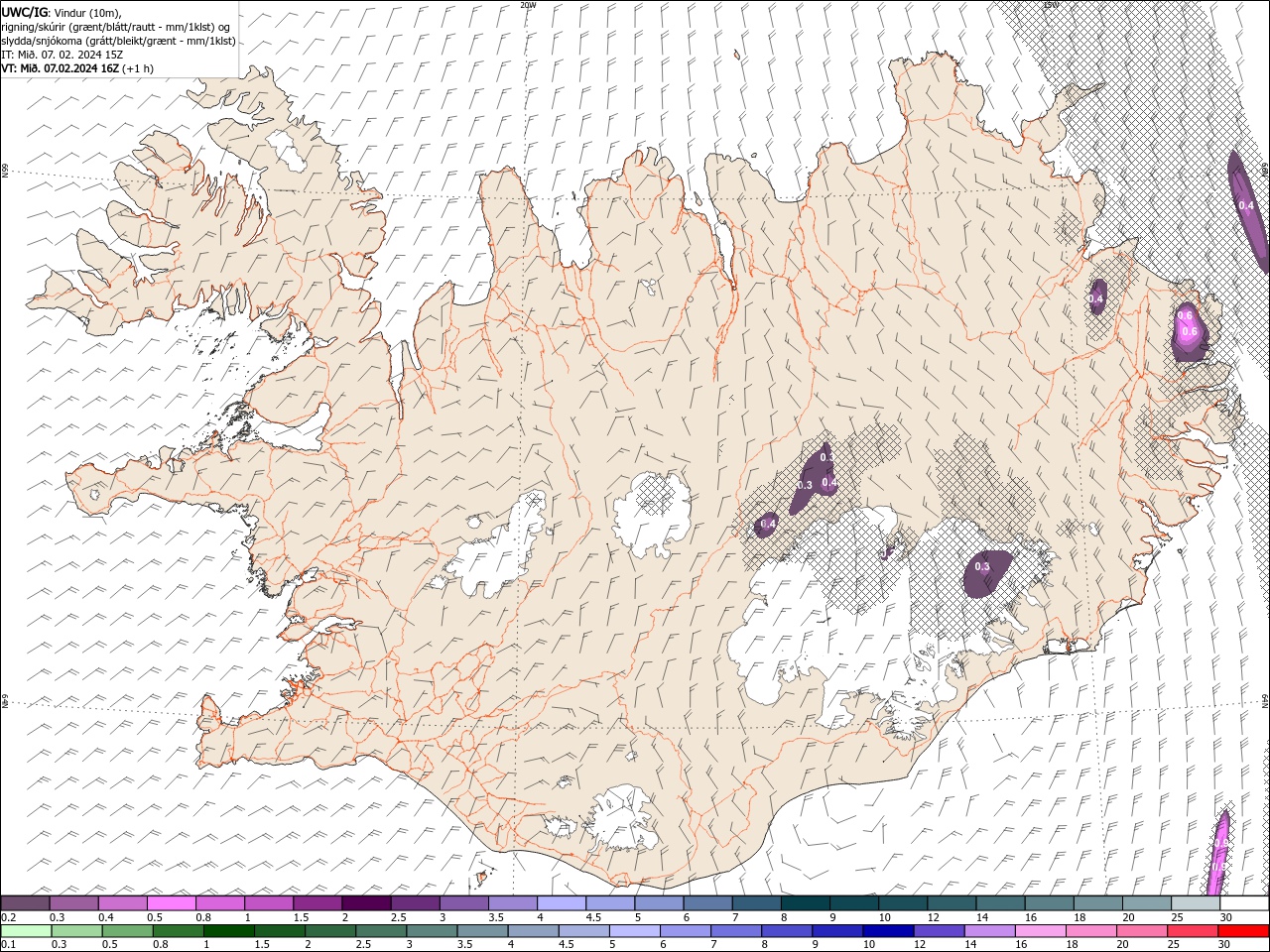The image size is (1270, 952).
Task: Pick the lower scale swatch between 2.5 and 3
Action: [381, 931]
